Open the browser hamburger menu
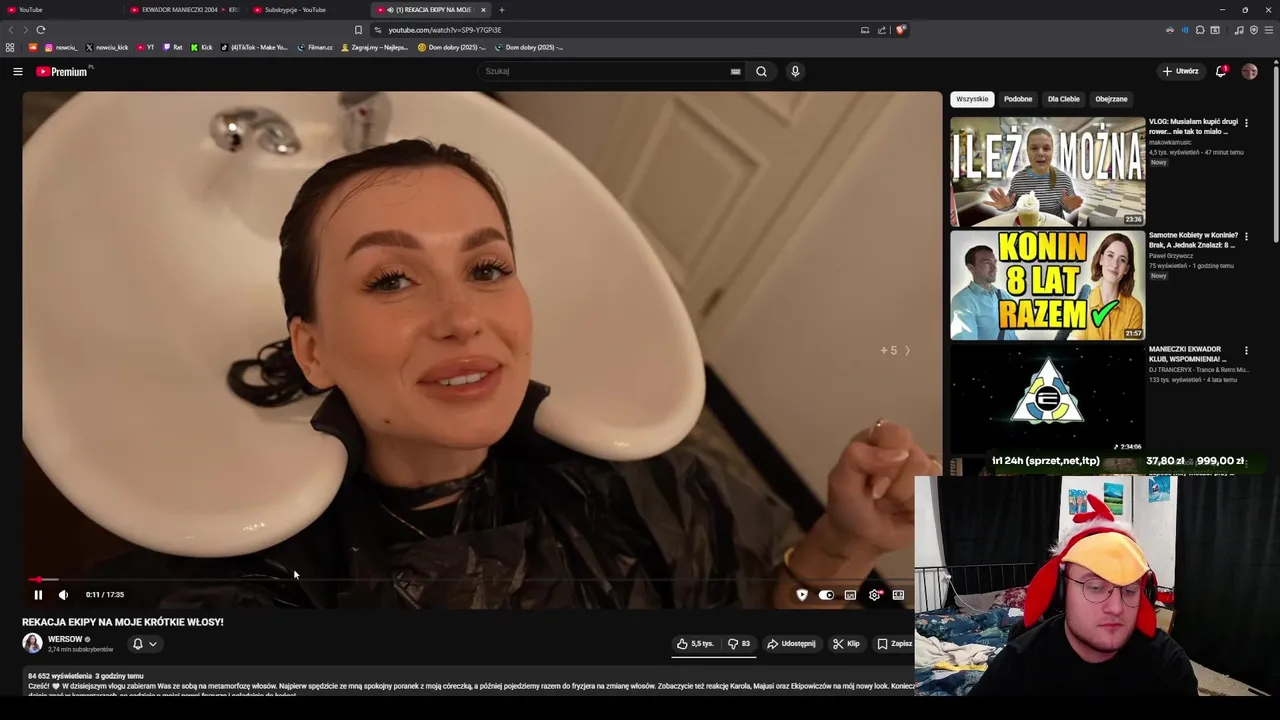The image size is (1280, 720). (1269, 30)
